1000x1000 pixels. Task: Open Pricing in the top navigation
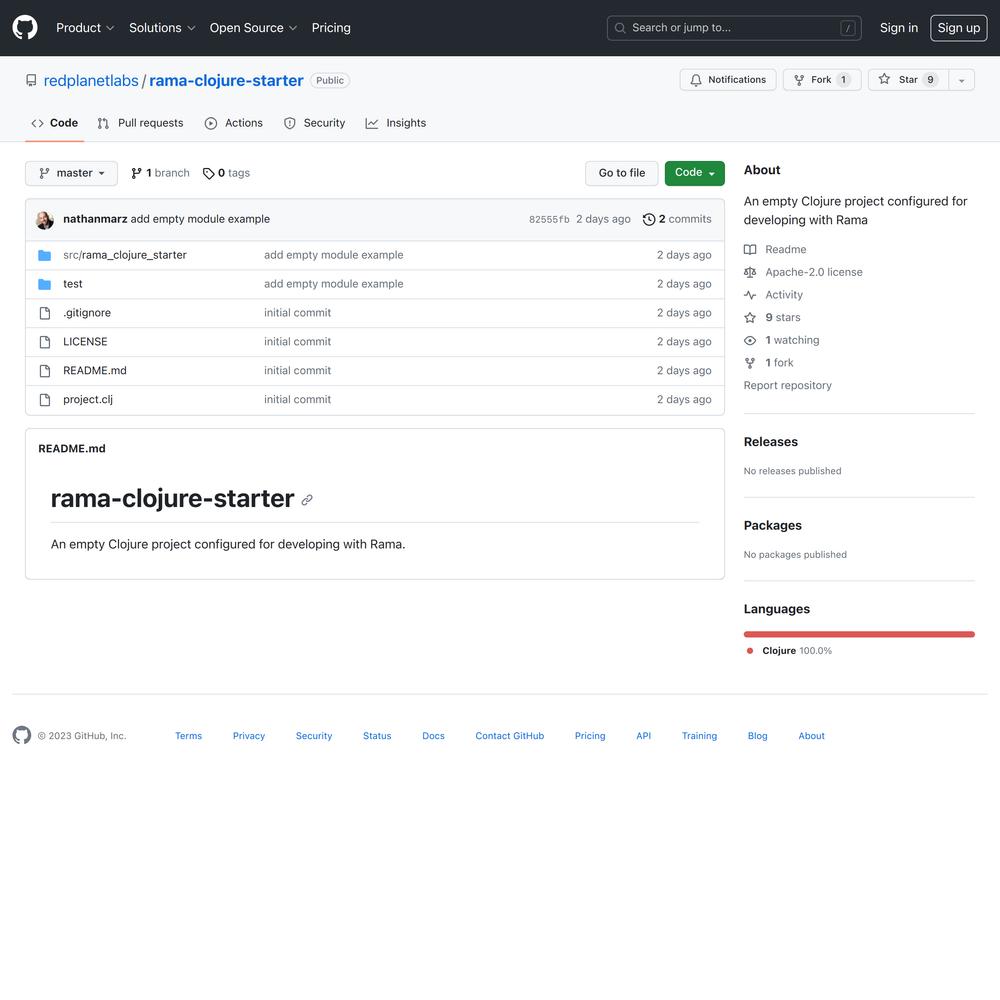[x=331, y=28]
